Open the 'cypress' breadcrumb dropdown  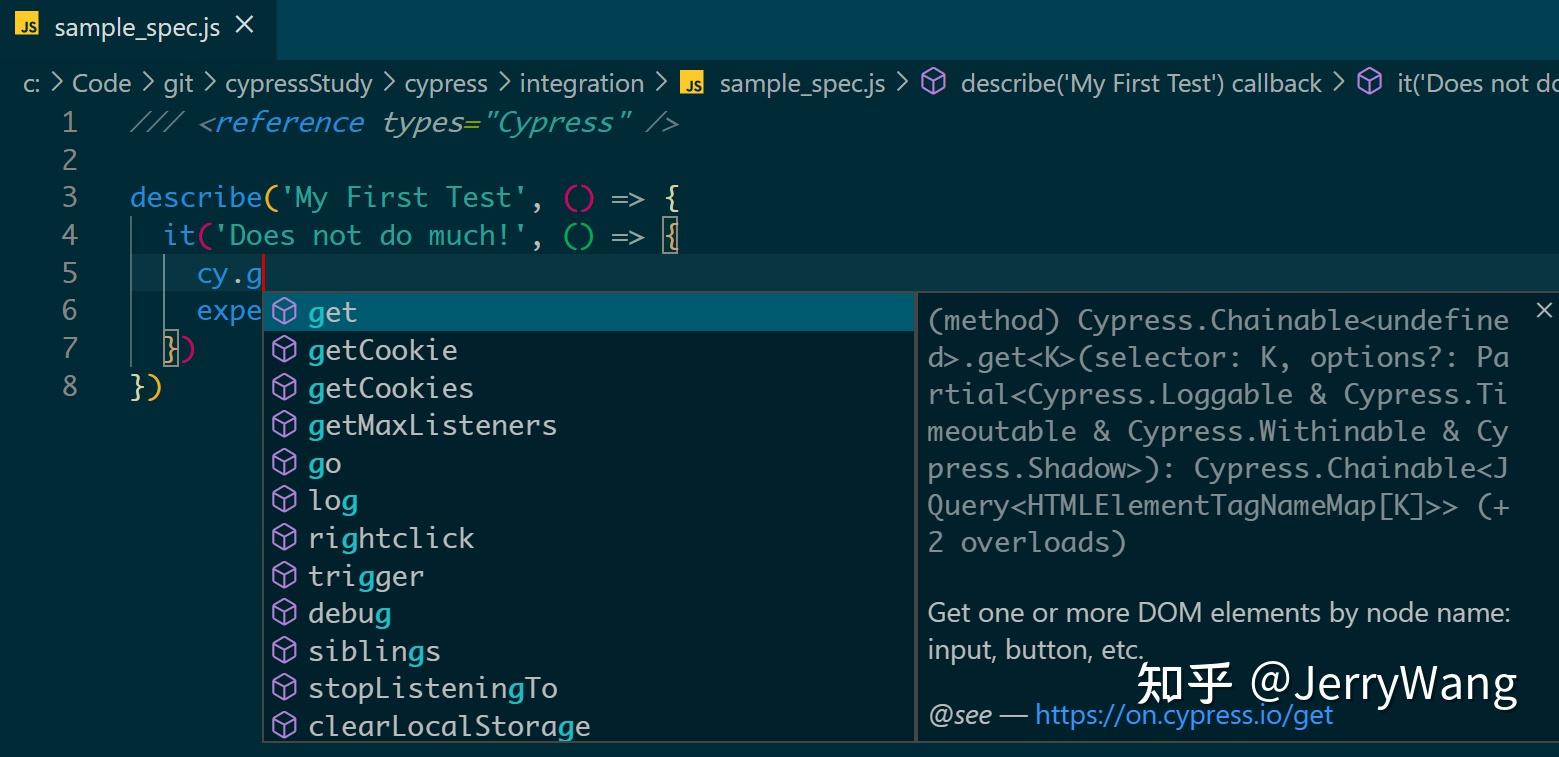tap(446, 83)
